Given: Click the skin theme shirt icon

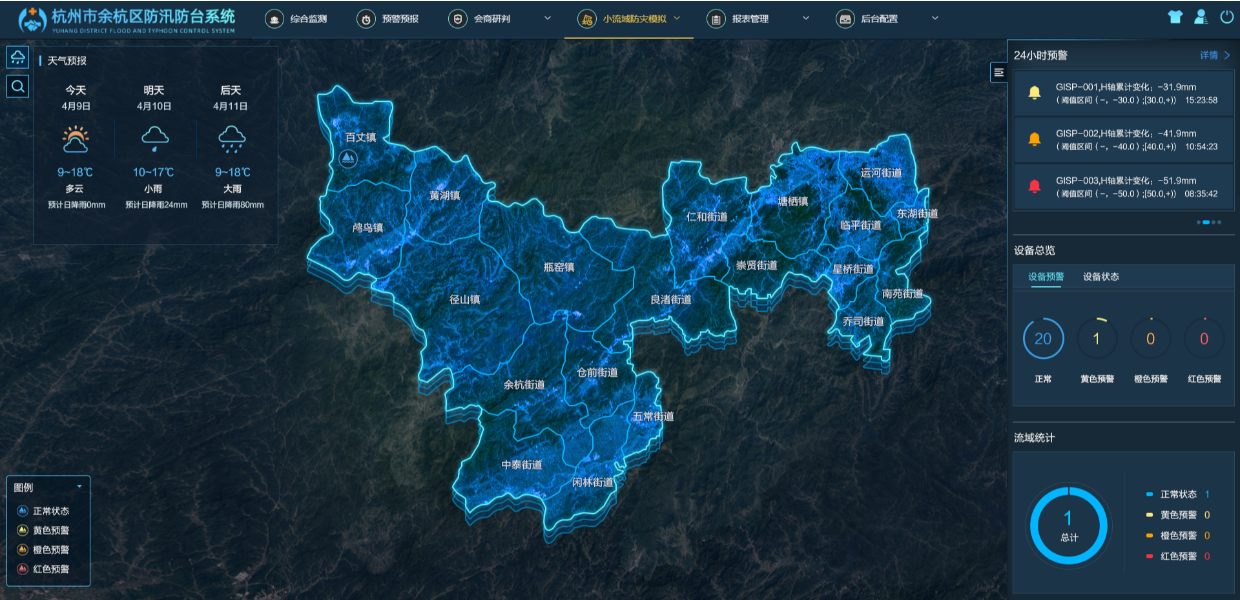Looking at the screenshot, I should pyautogui.click(x=1175, y=17).
